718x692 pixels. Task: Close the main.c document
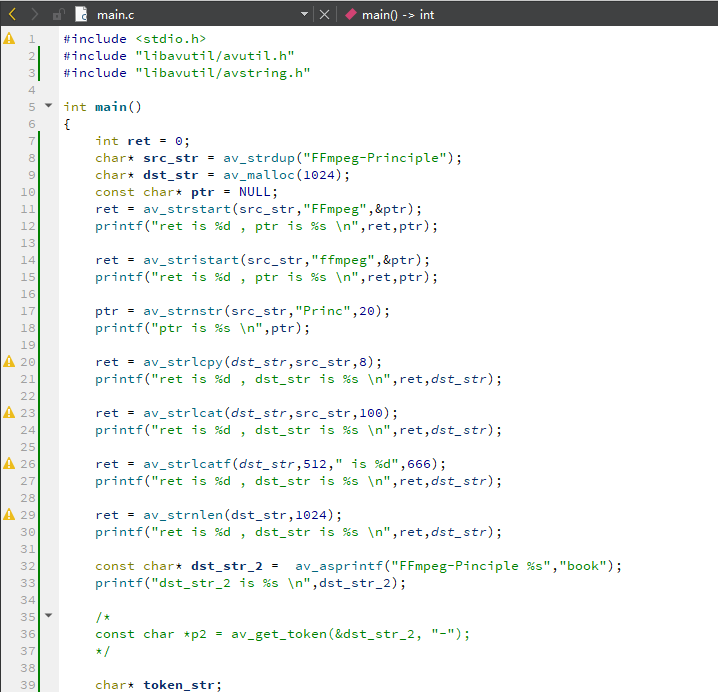tap(324, 14)
